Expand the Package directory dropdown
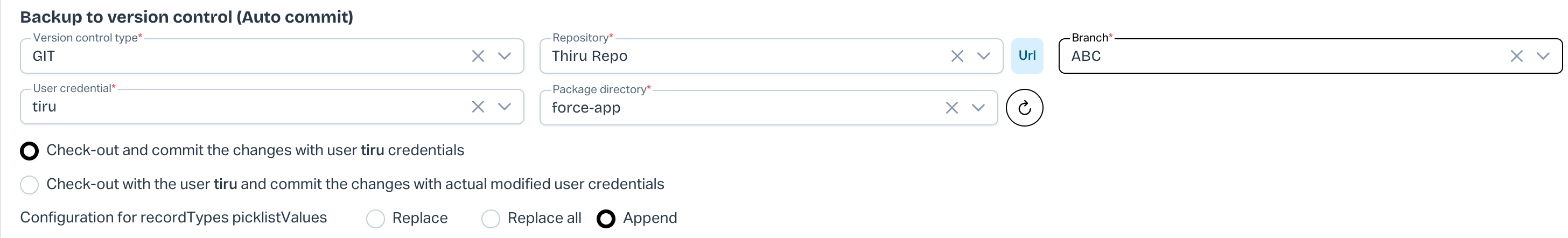This screenshot has height=238, width=1568. (978, 108)
